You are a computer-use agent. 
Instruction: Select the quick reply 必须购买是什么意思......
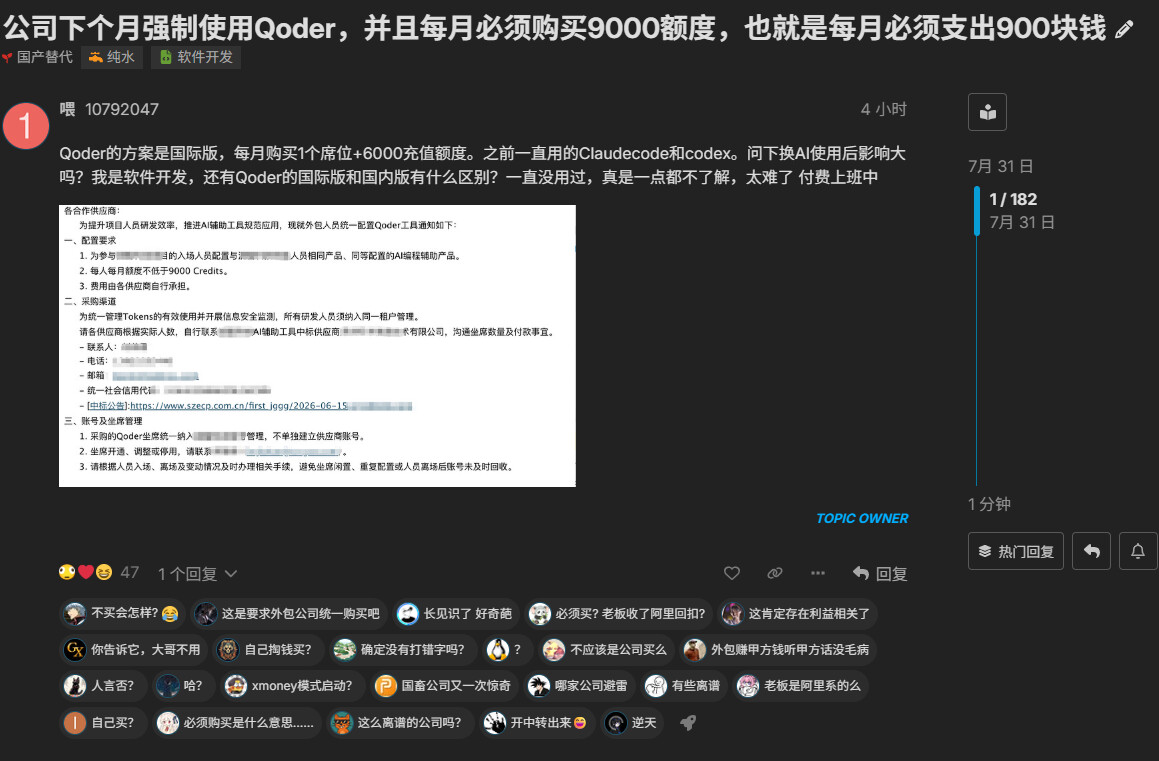point(237,723)
